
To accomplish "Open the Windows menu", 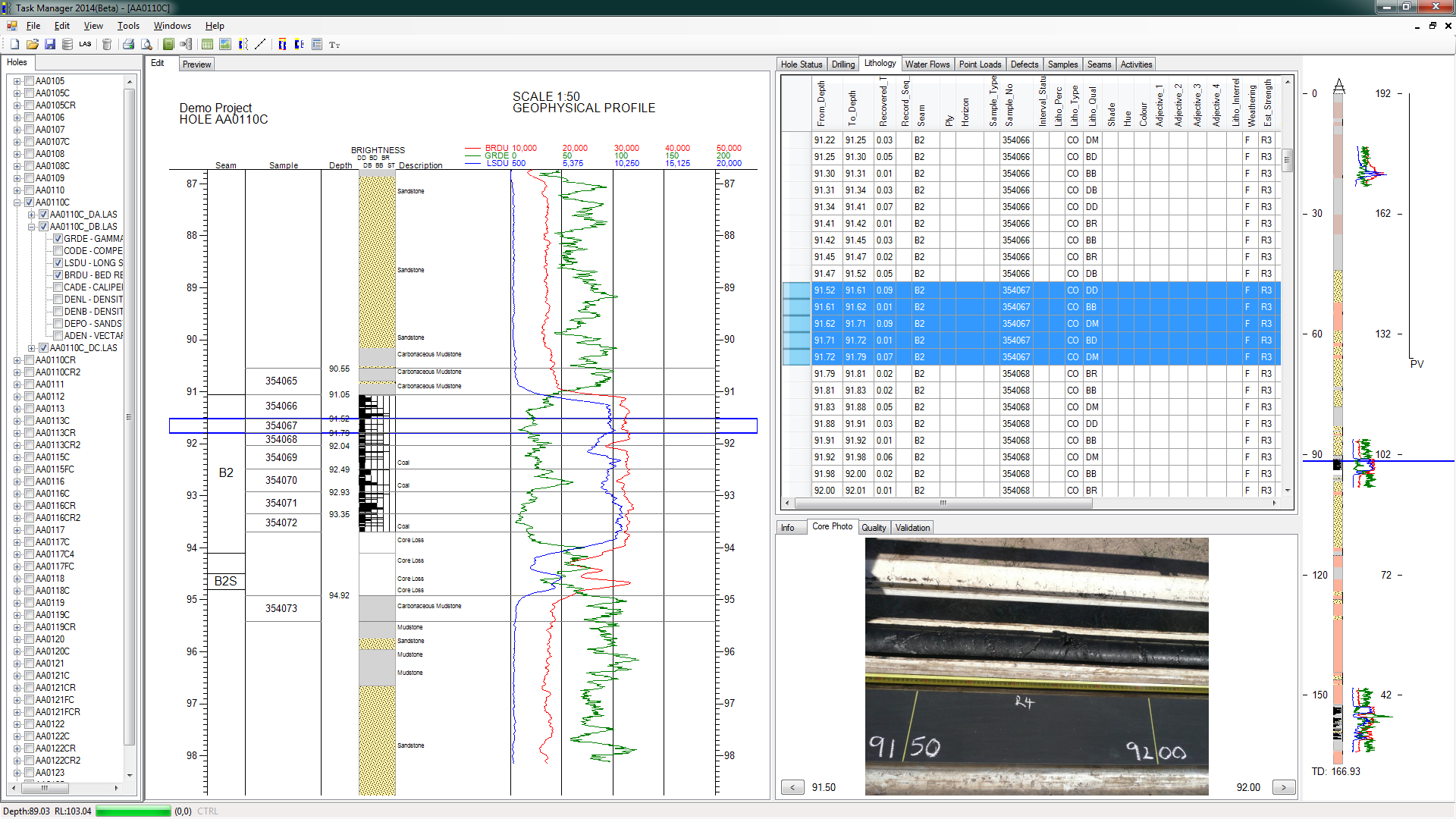I will (172, 26).
